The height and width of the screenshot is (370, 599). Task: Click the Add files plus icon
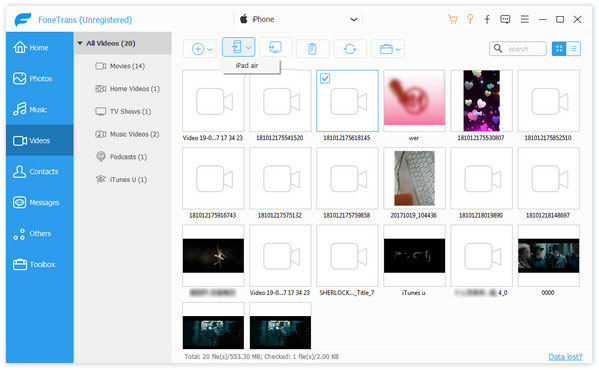(x=198, y=49)
